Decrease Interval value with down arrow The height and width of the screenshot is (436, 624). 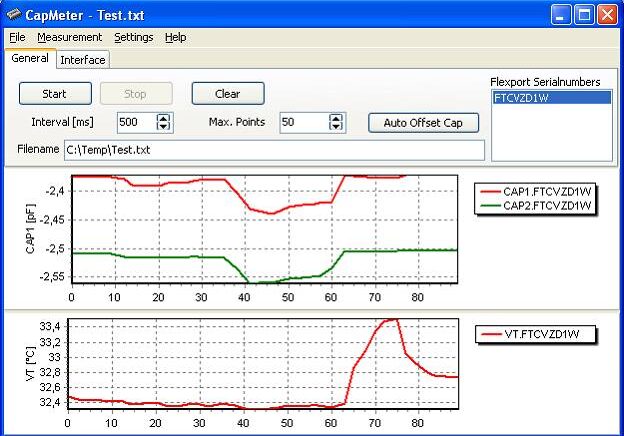point(165,127)
